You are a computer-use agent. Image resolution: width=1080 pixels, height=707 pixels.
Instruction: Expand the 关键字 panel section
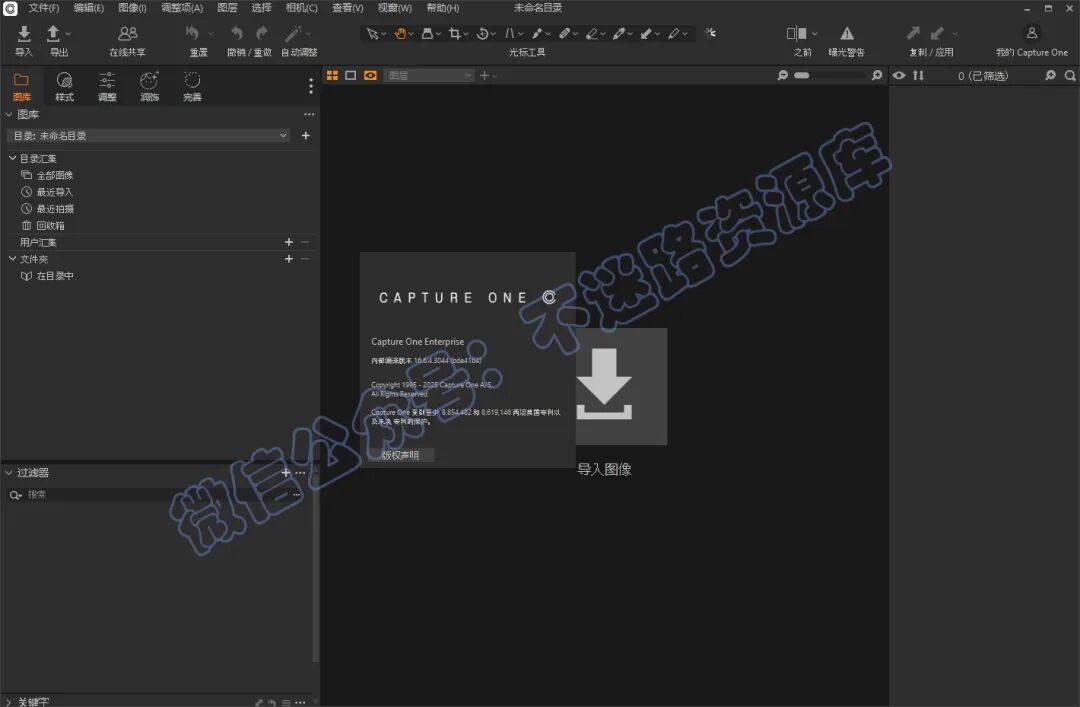click(9, 701)
